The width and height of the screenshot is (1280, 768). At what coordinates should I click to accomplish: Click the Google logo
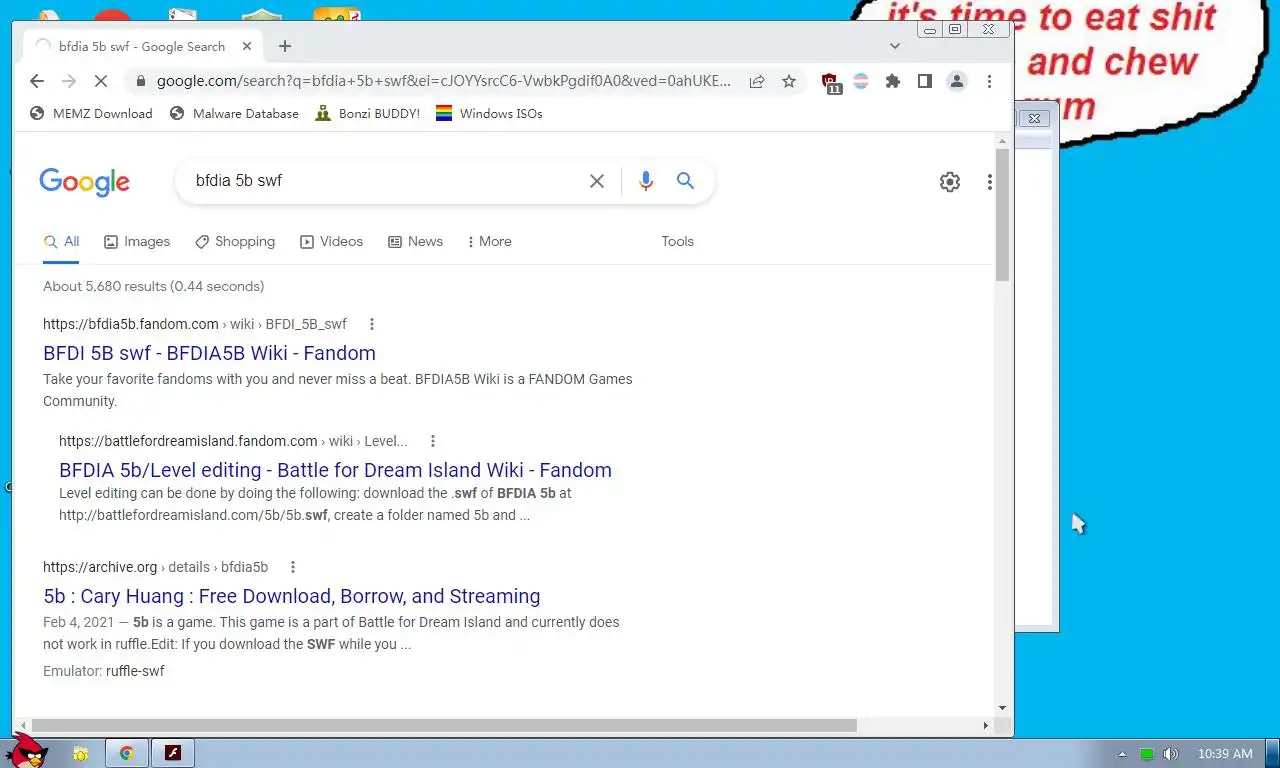coord(85,182)
